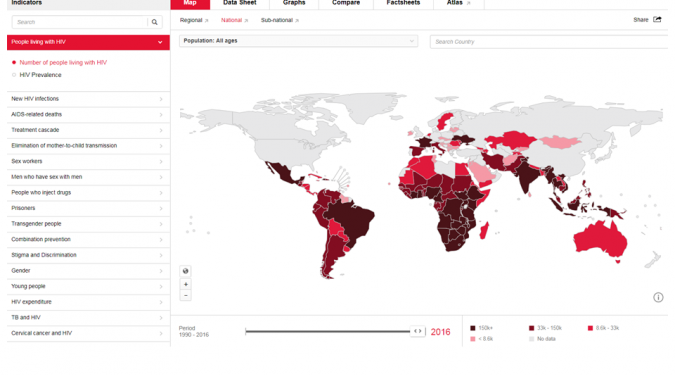
Task: Switch to the Graphs tab
Action: pos(294,3)
